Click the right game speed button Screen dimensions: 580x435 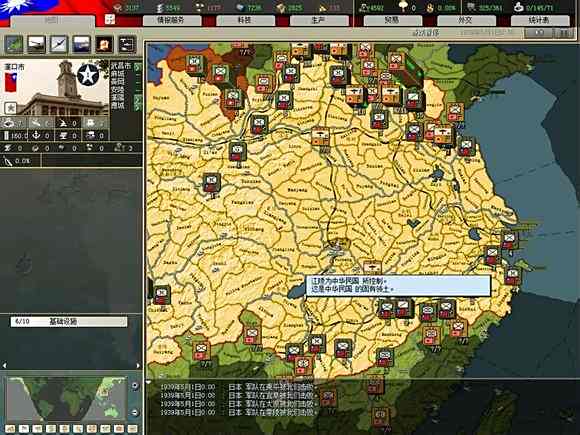pyautogui.click(x=564, y=33)
